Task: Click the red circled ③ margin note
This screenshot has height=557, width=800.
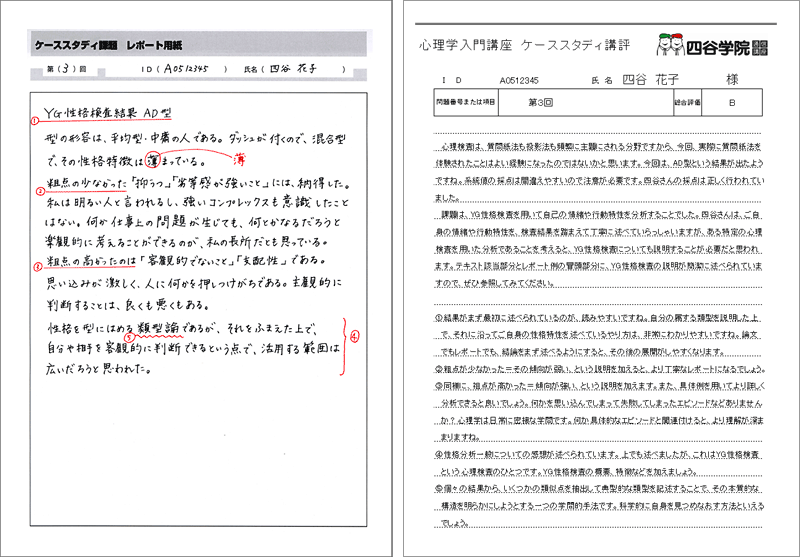Action: tap(37, 266)
